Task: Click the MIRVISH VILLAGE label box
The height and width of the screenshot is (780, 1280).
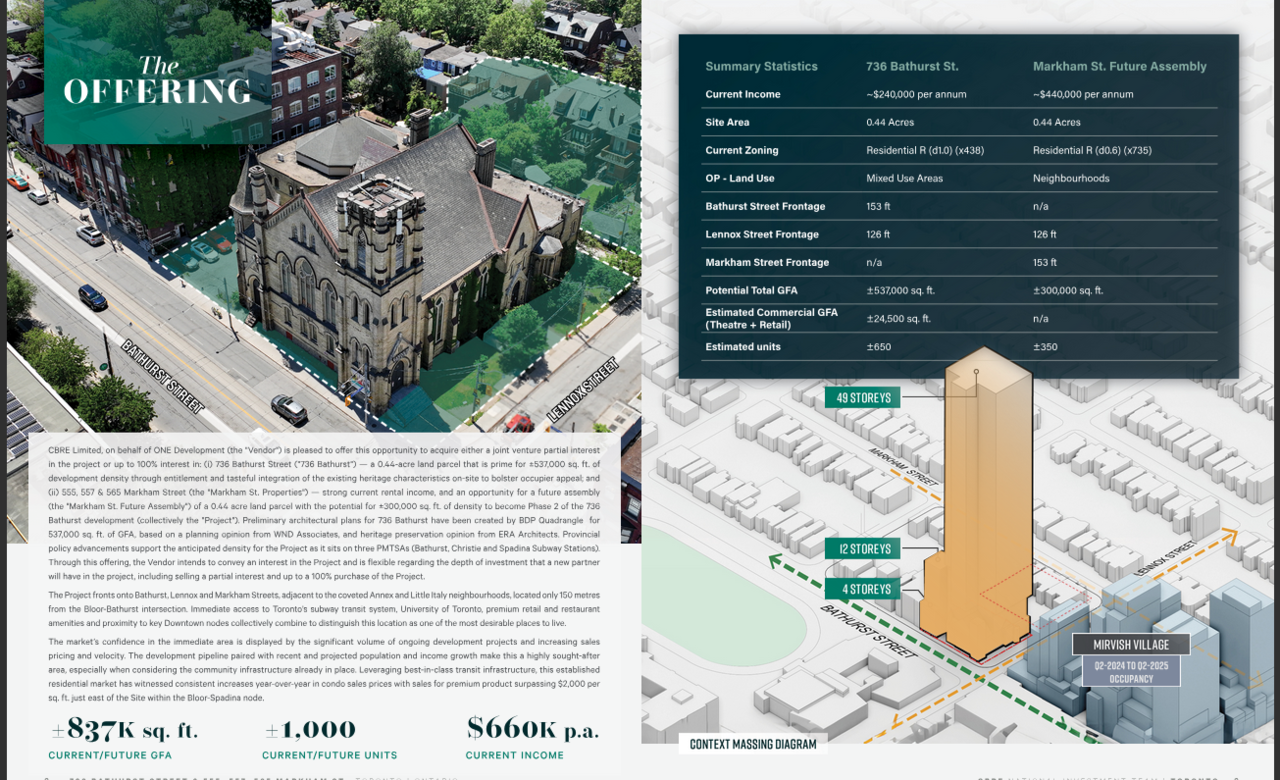Action: [1132, 644]
